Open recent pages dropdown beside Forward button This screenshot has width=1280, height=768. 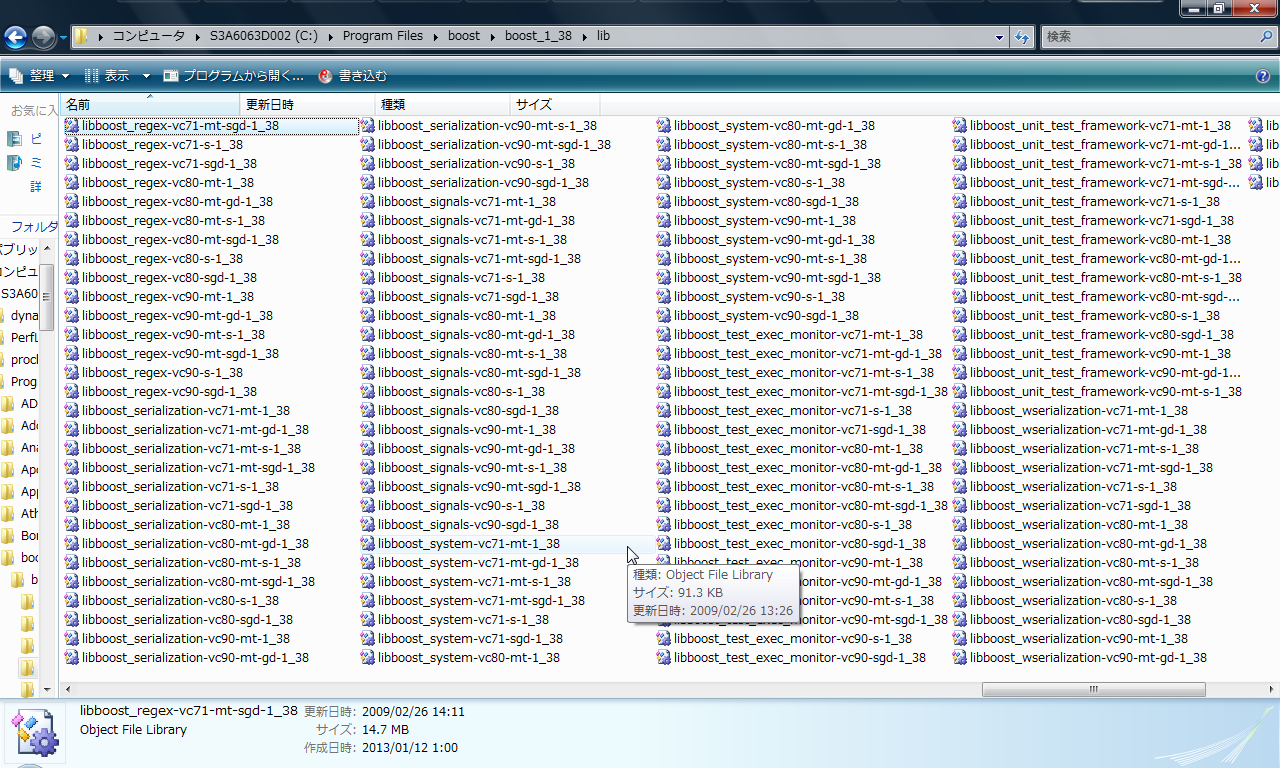(x=63, y=38)
